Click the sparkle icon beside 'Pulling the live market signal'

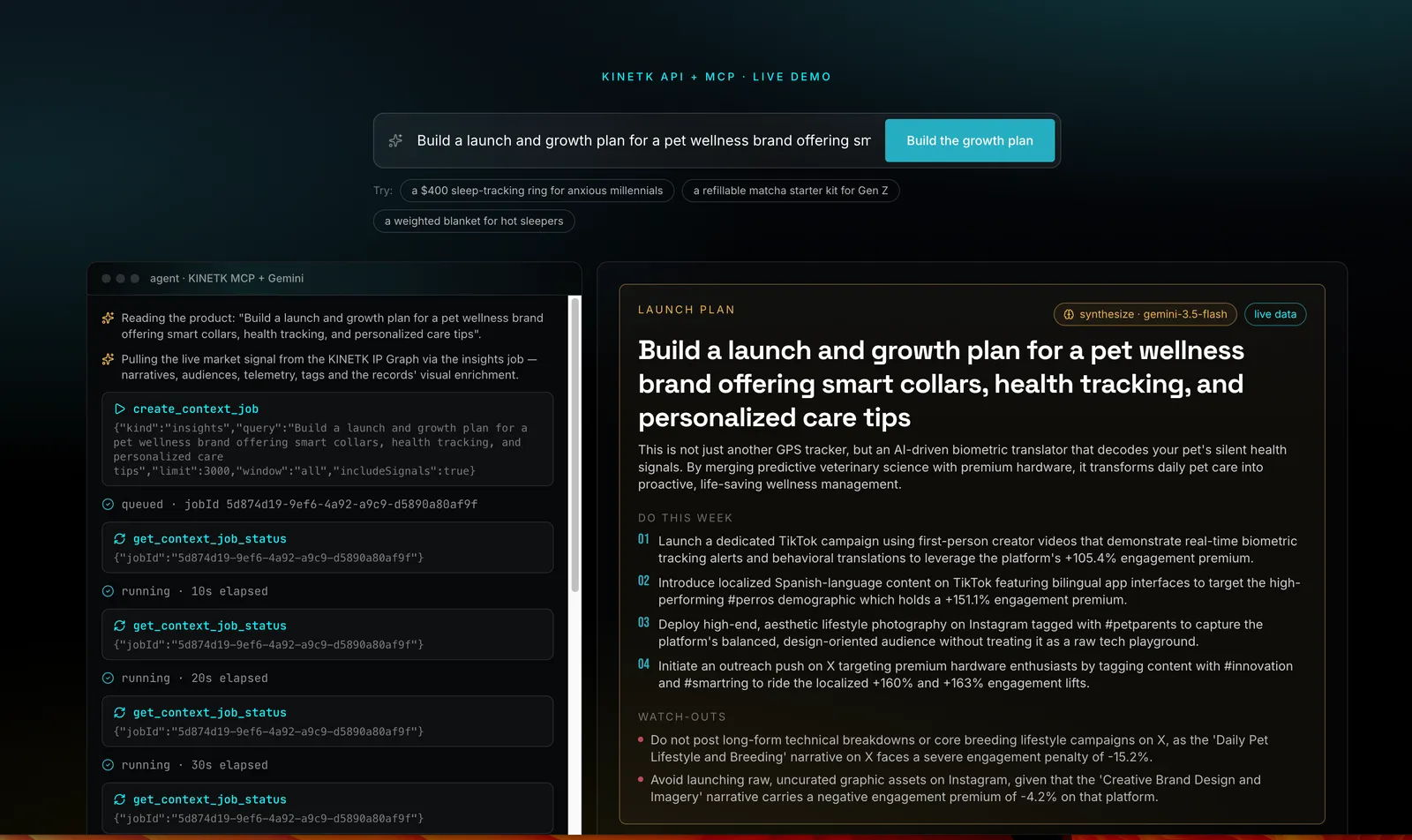tap(108, 359)
